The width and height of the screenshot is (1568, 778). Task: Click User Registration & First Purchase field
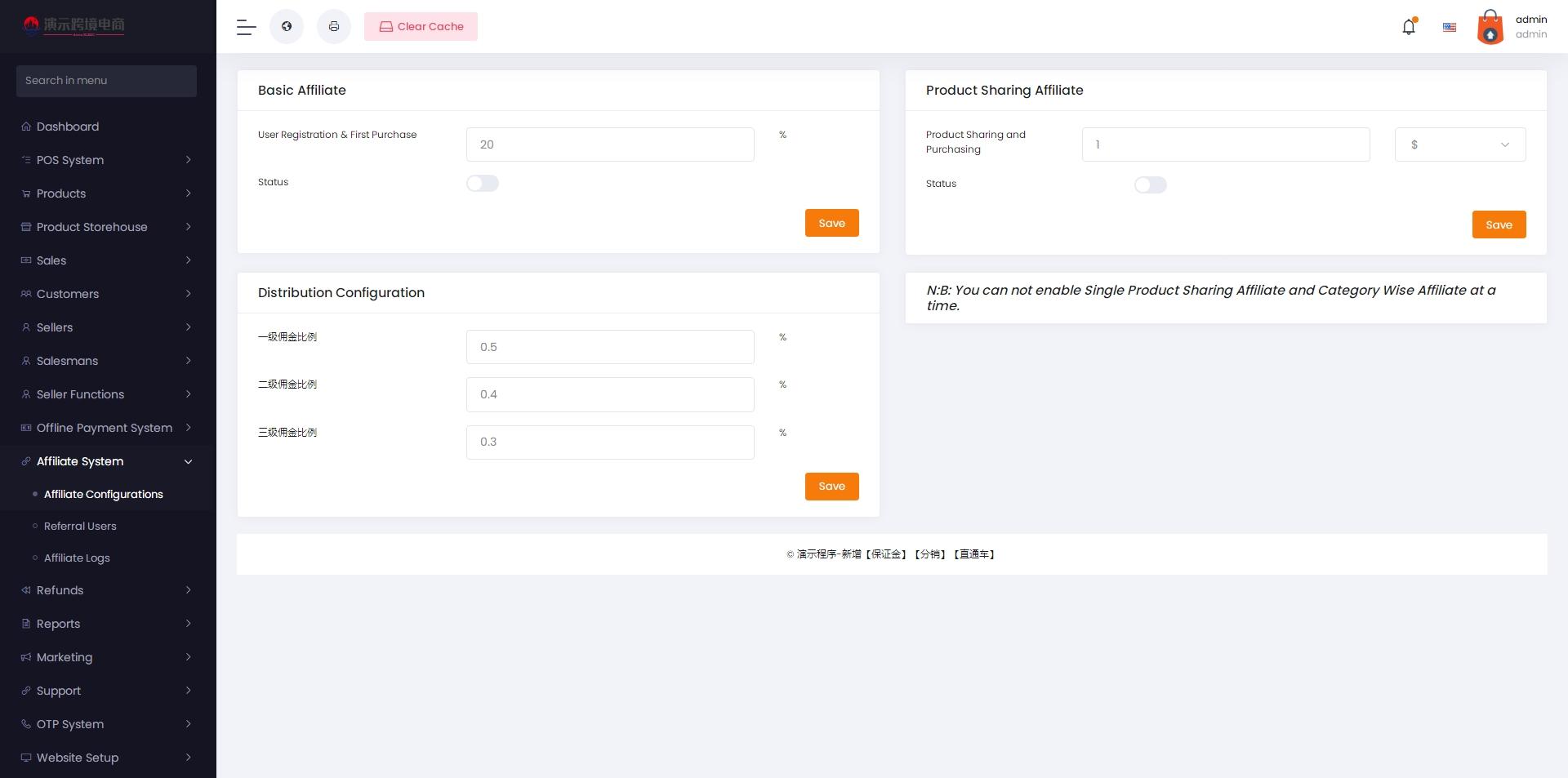(610, 144)
